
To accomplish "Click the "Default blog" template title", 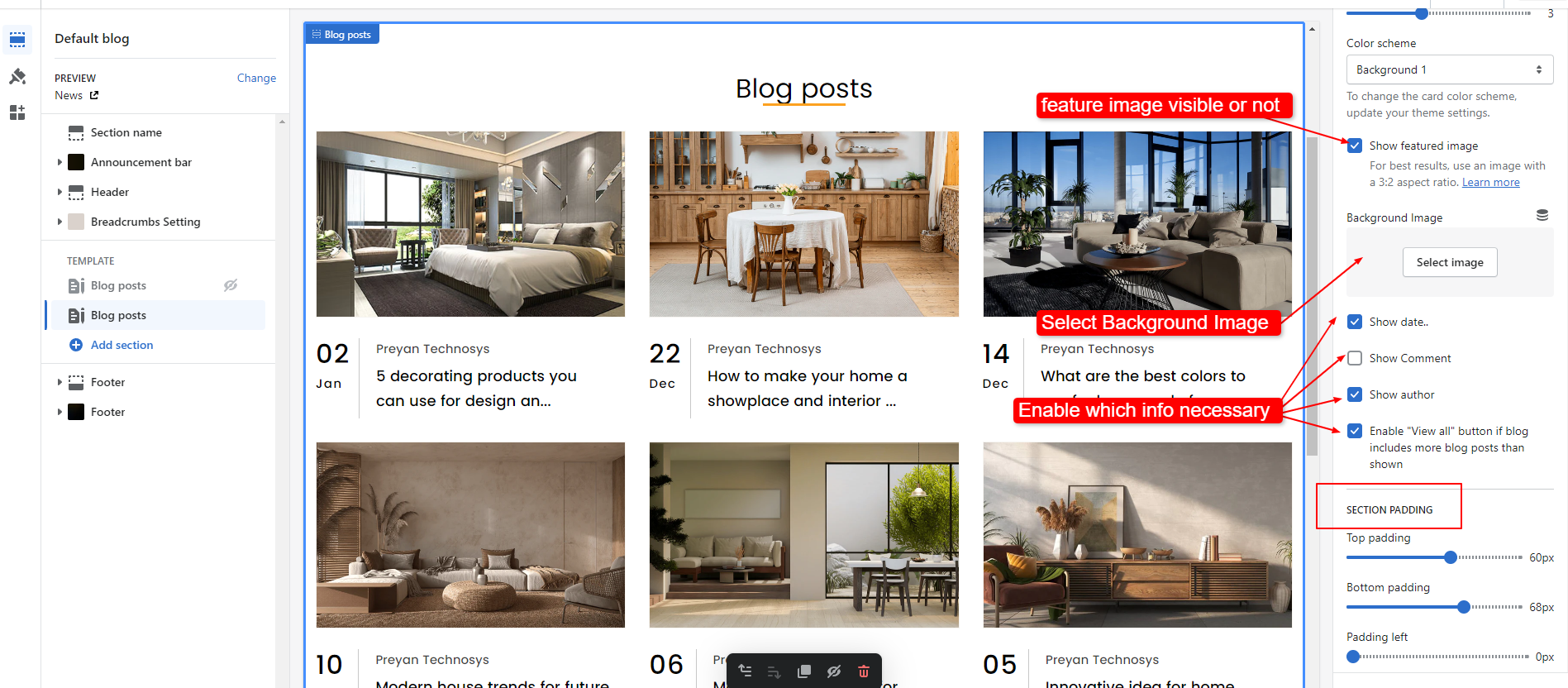I will click(x=92, y=39).
